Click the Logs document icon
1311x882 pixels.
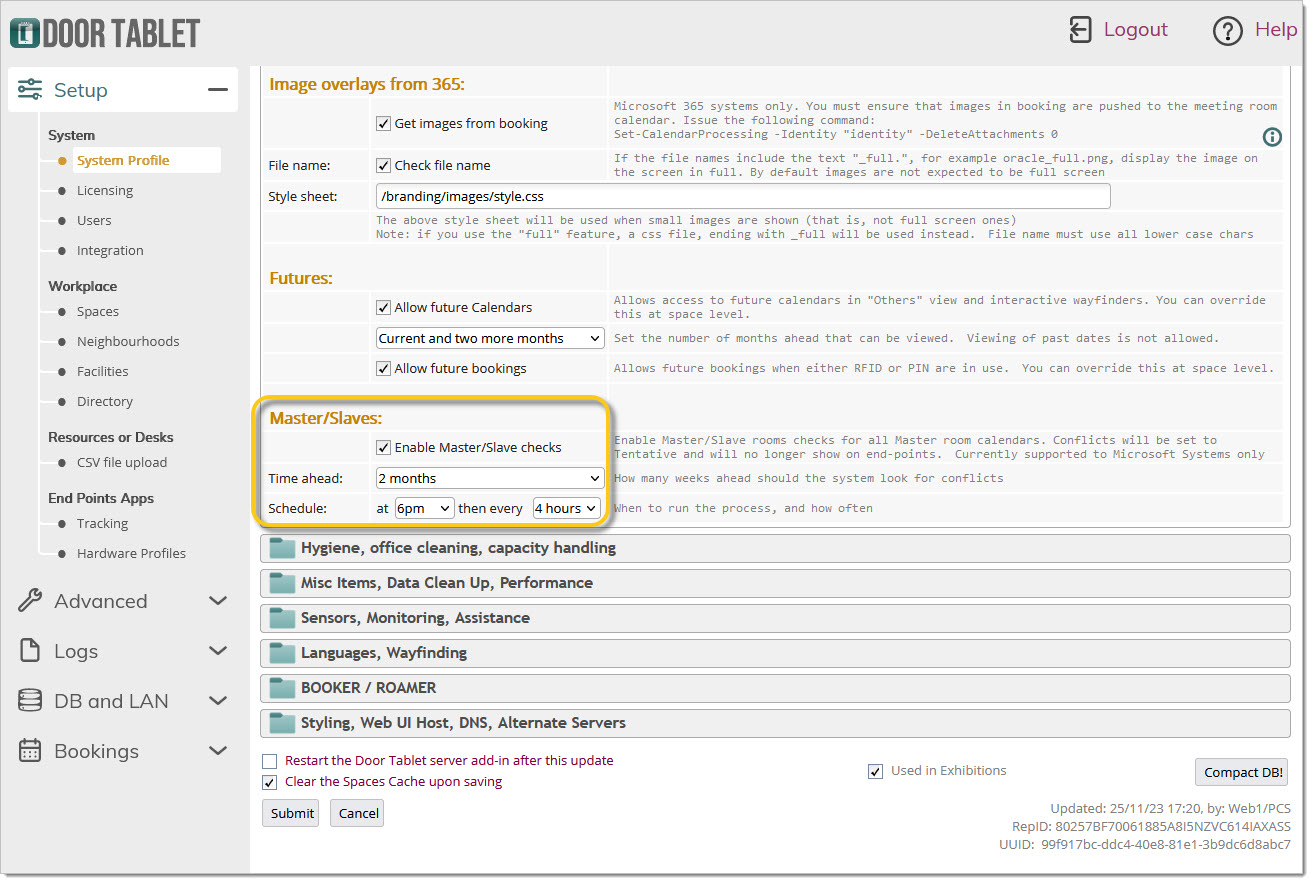[30, 651]
